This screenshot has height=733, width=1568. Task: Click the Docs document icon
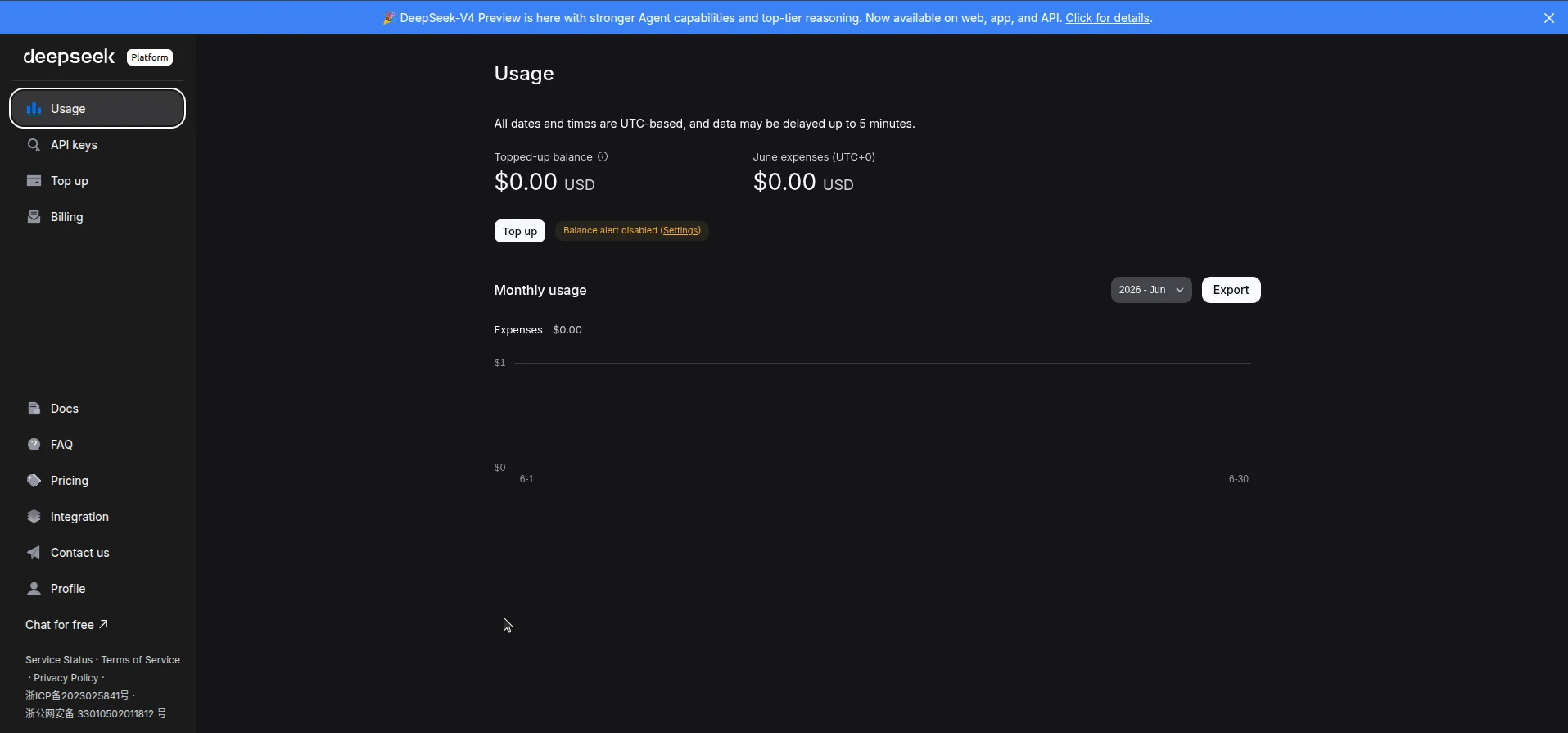(x=34, y=409)
